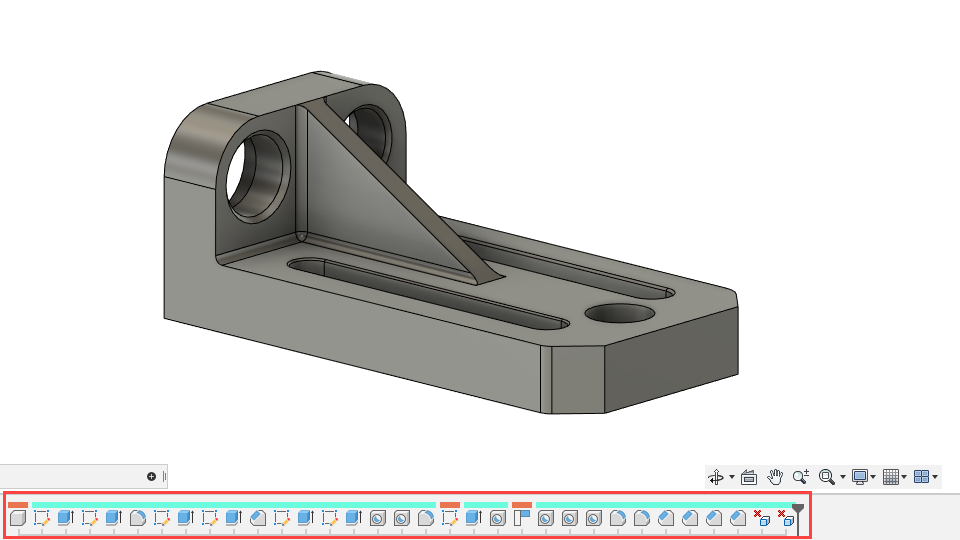
Task: Click the round hole on the base plate
Action: tap(620, 313)
